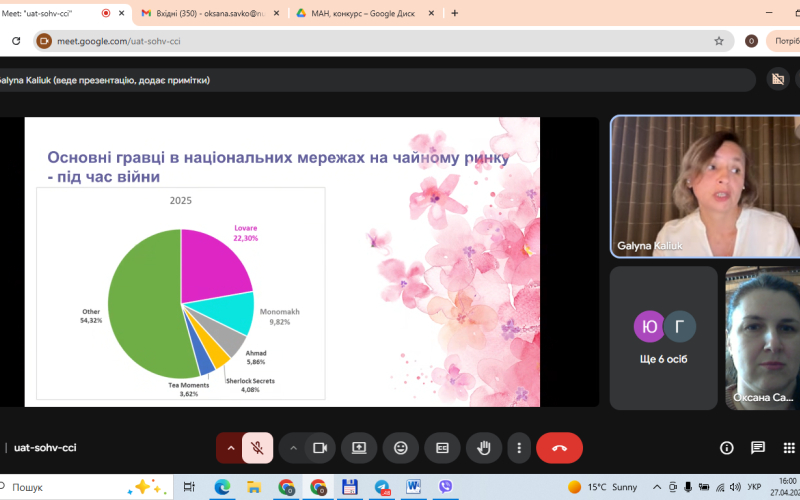The image size is (800, 500).
Task: Open Microsoft Edge from taskbar
Action: pyautogui.click(x=222, y=487)
